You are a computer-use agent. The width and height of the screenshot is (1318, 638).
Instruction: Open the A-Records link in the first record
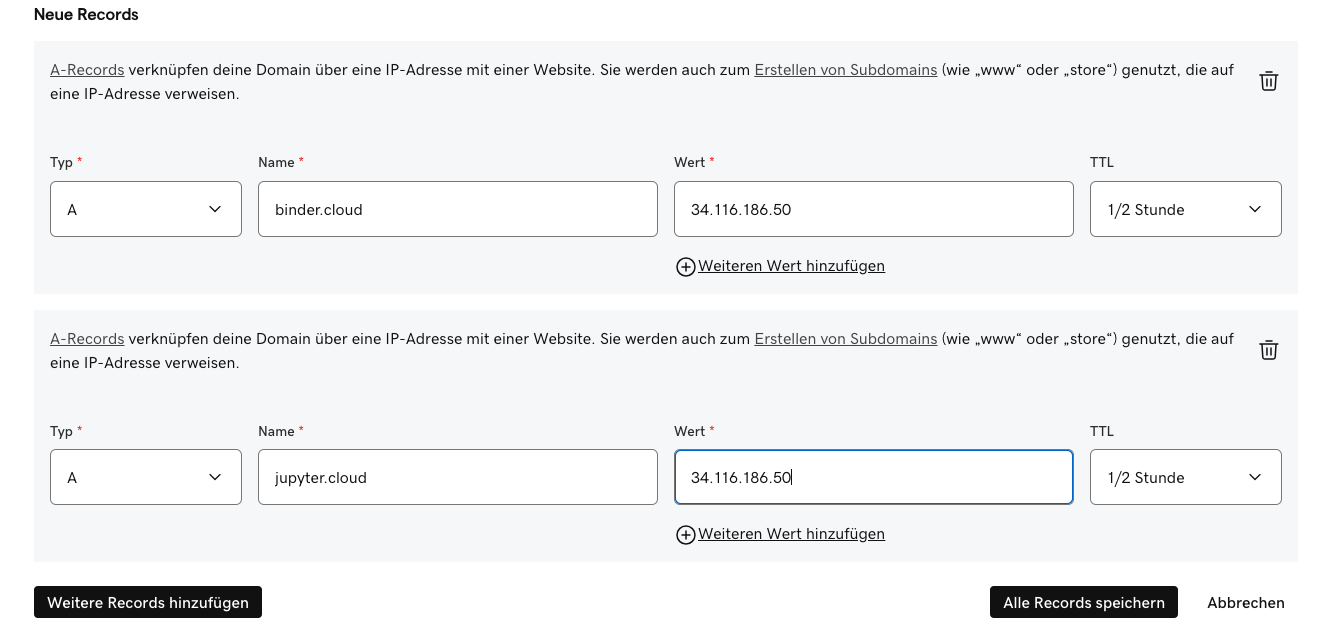coord(87,71)
